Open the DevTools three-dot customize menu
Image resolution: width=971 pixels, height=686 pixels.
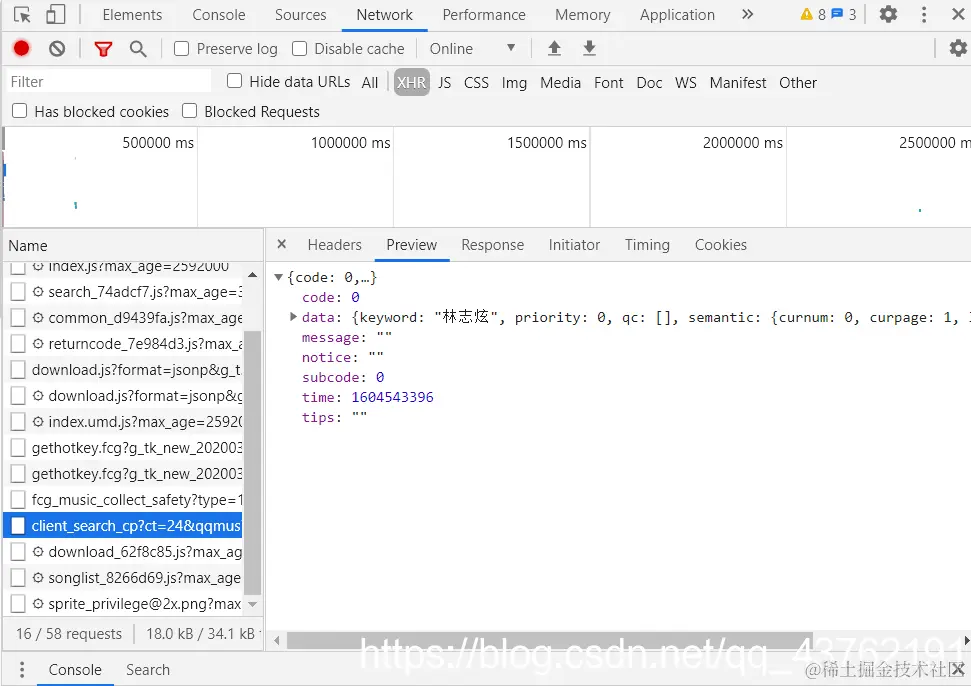coord(924,14)
